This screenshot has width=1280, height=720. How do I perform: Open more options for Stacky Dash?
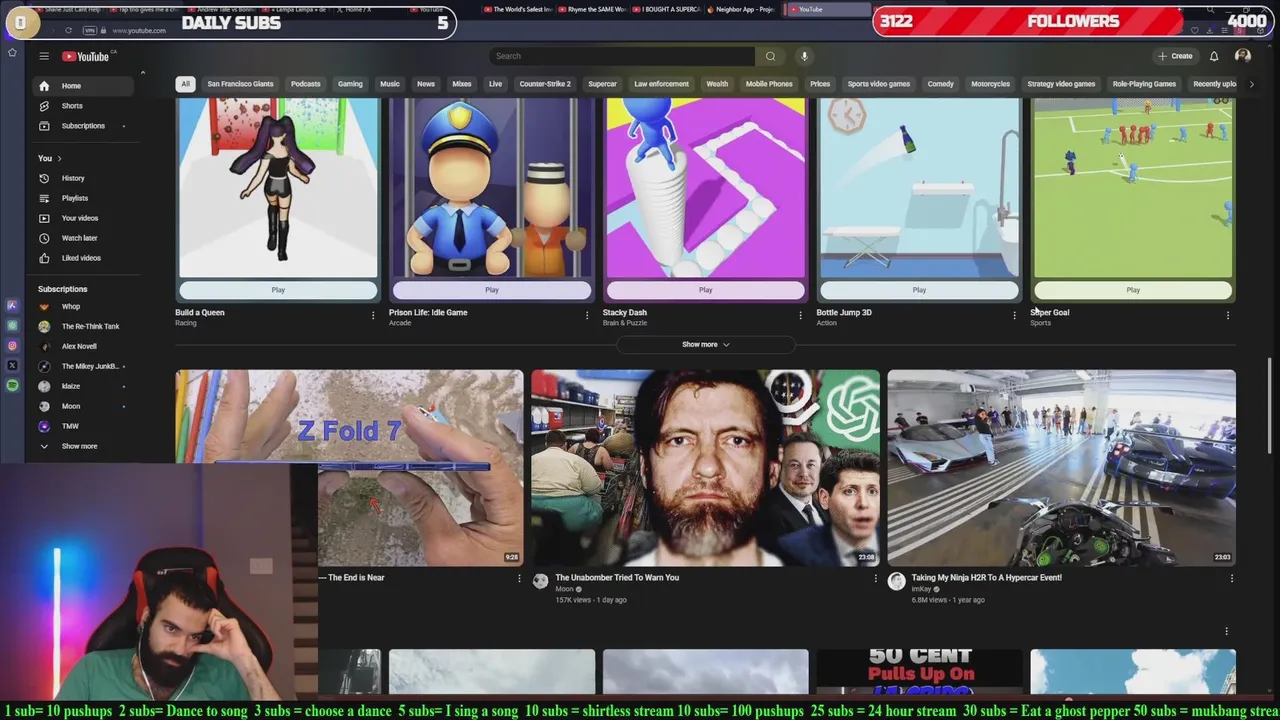pos(800,315)
